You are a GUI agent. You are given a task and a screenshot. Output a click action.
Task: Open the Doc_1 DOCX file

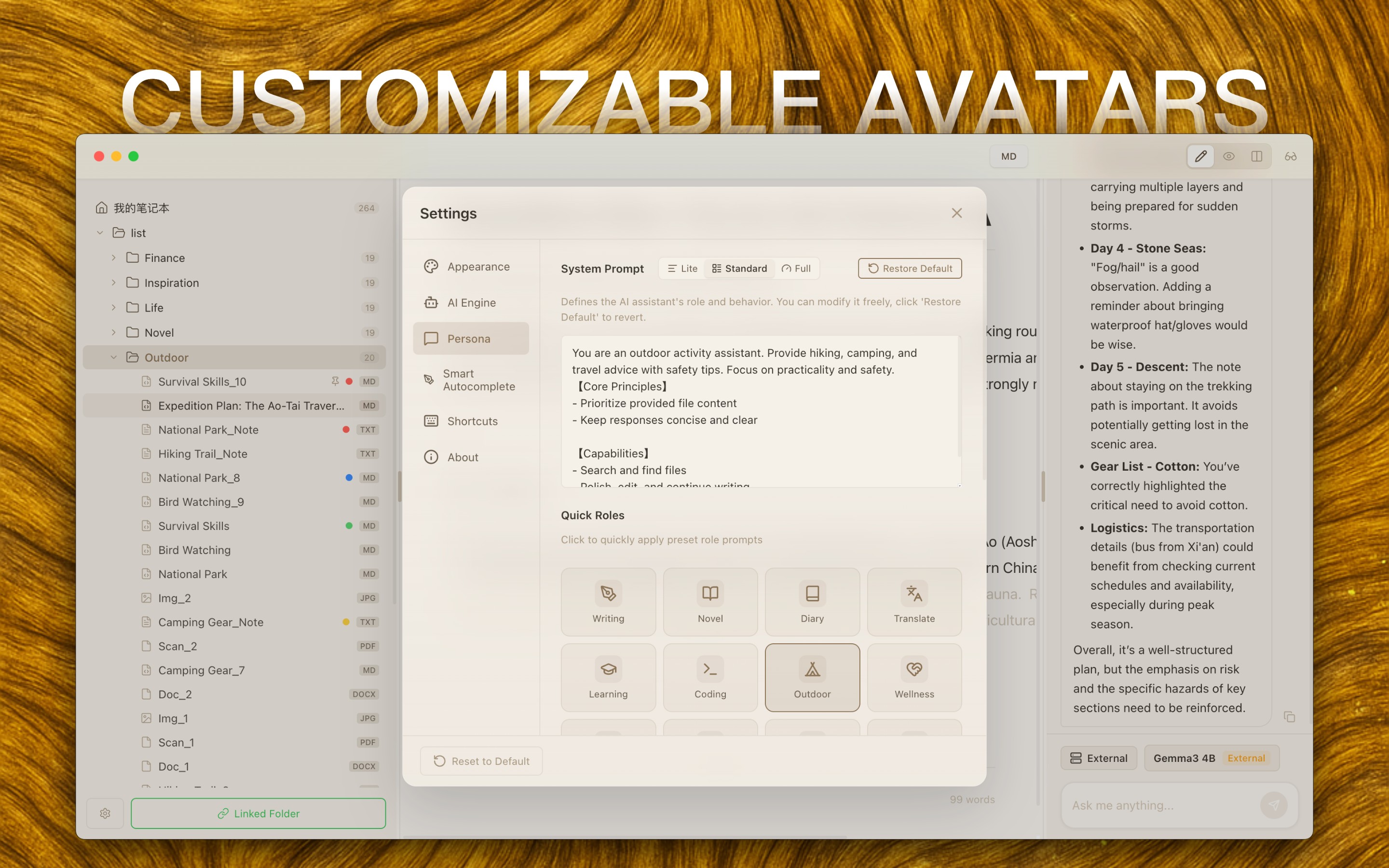[x=234, y=766]
